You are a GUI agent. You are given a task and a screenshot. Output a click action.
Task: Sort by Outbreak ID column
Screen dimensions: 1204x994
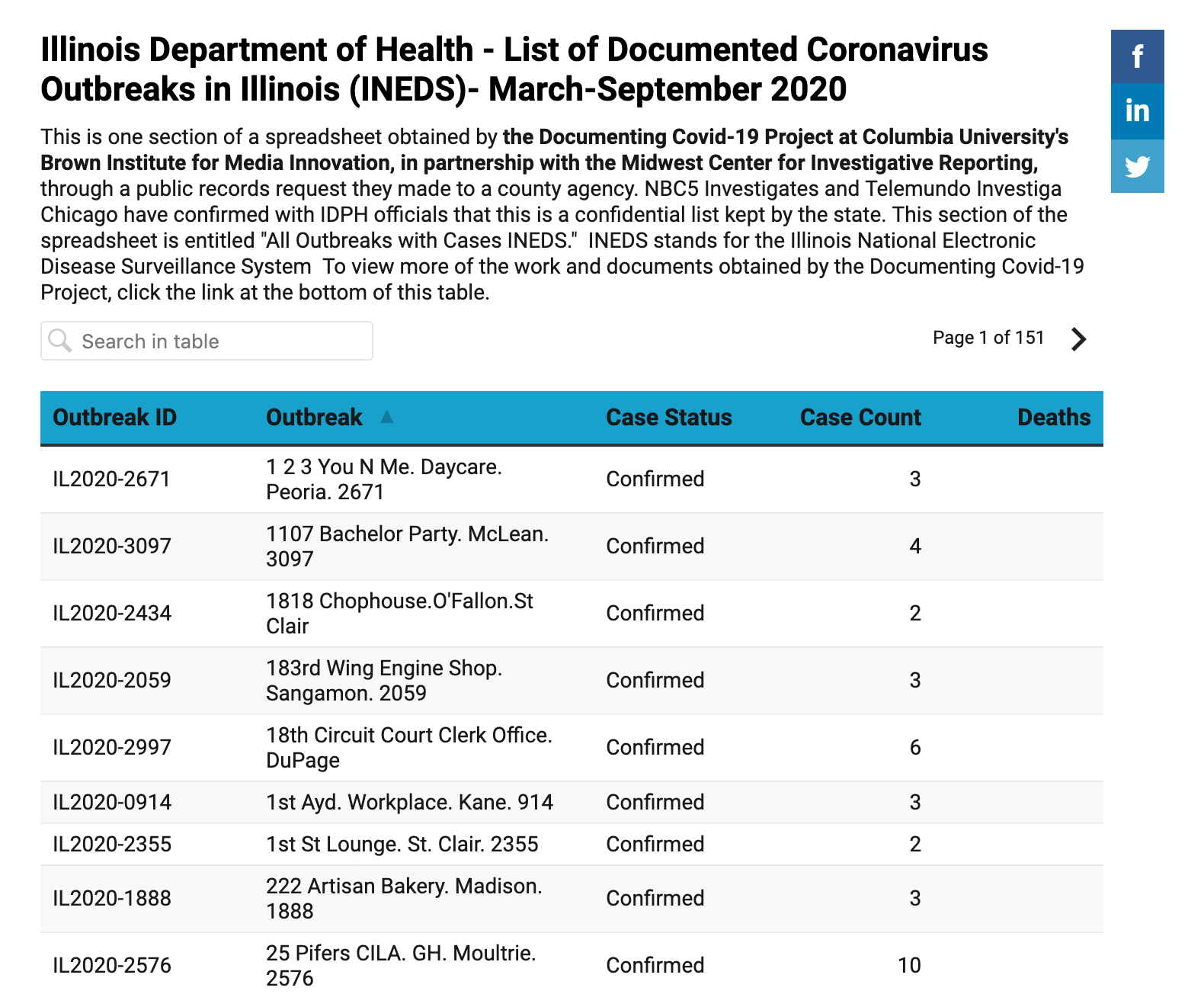[114, 417]
